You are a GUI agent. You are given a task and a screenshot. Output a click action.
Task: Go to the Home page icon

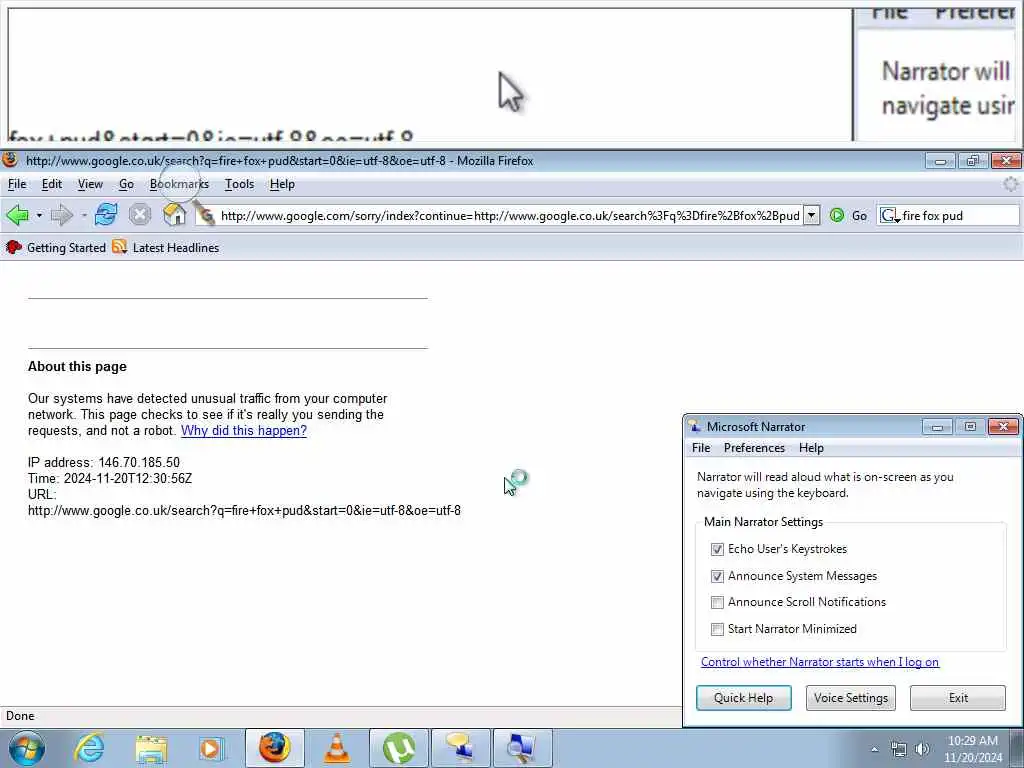(x=174, y=215)
